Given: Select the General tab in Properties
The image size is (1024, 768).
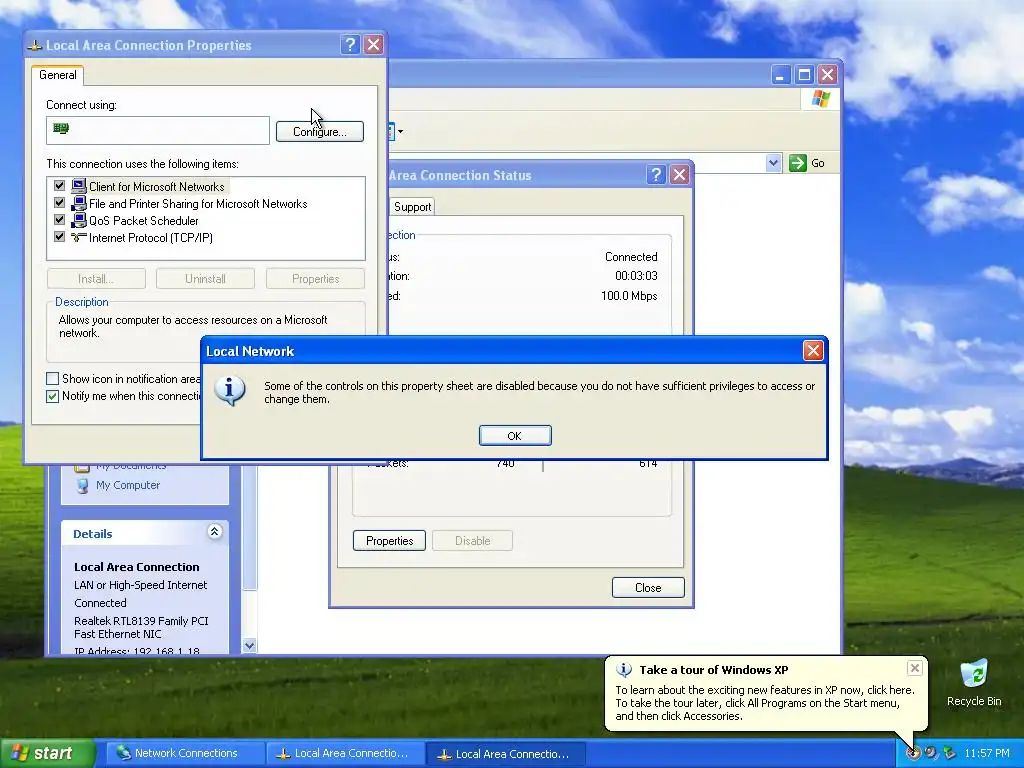Looking at the screenshot, I should pos(57,75).
